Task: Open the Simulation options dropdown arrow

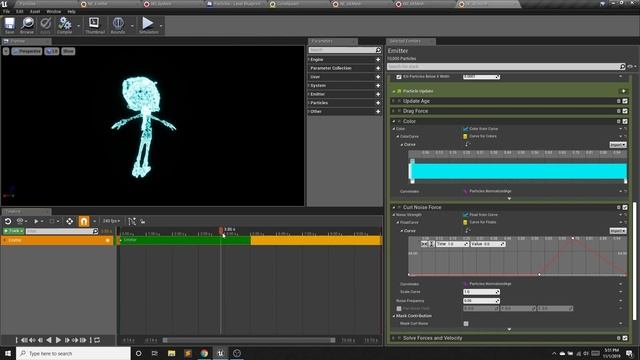Action: pos(161,26)
